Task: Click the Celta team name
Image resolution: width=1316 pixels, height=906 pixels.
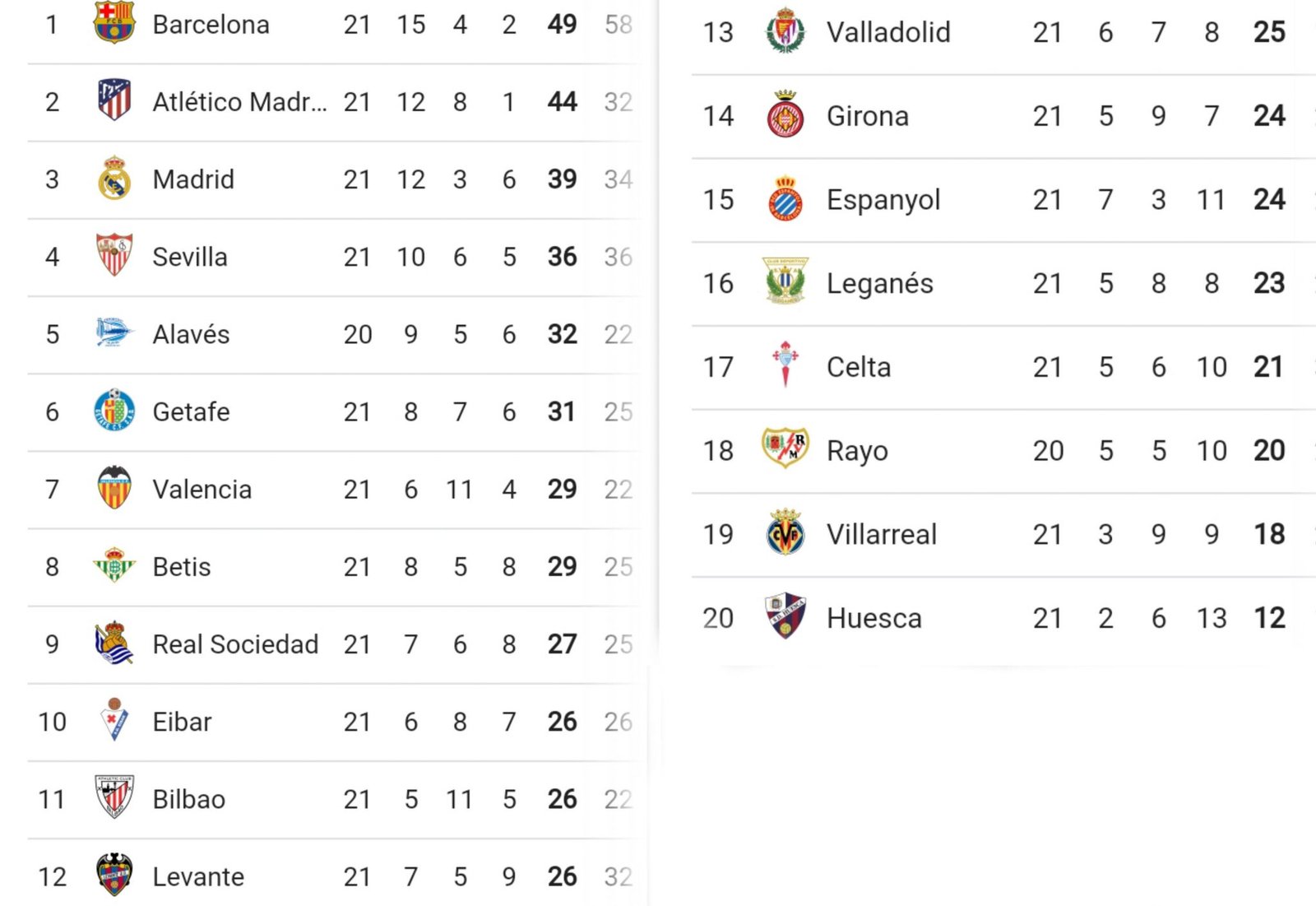Action: tap(859, 367)
